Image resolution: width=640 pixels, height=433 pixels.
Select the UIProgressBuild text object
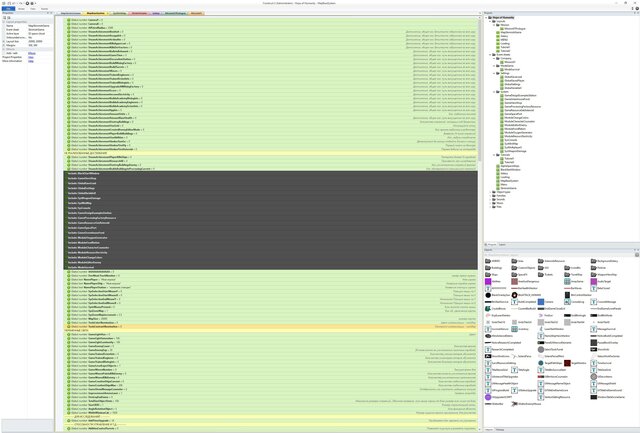pos(497,391)
